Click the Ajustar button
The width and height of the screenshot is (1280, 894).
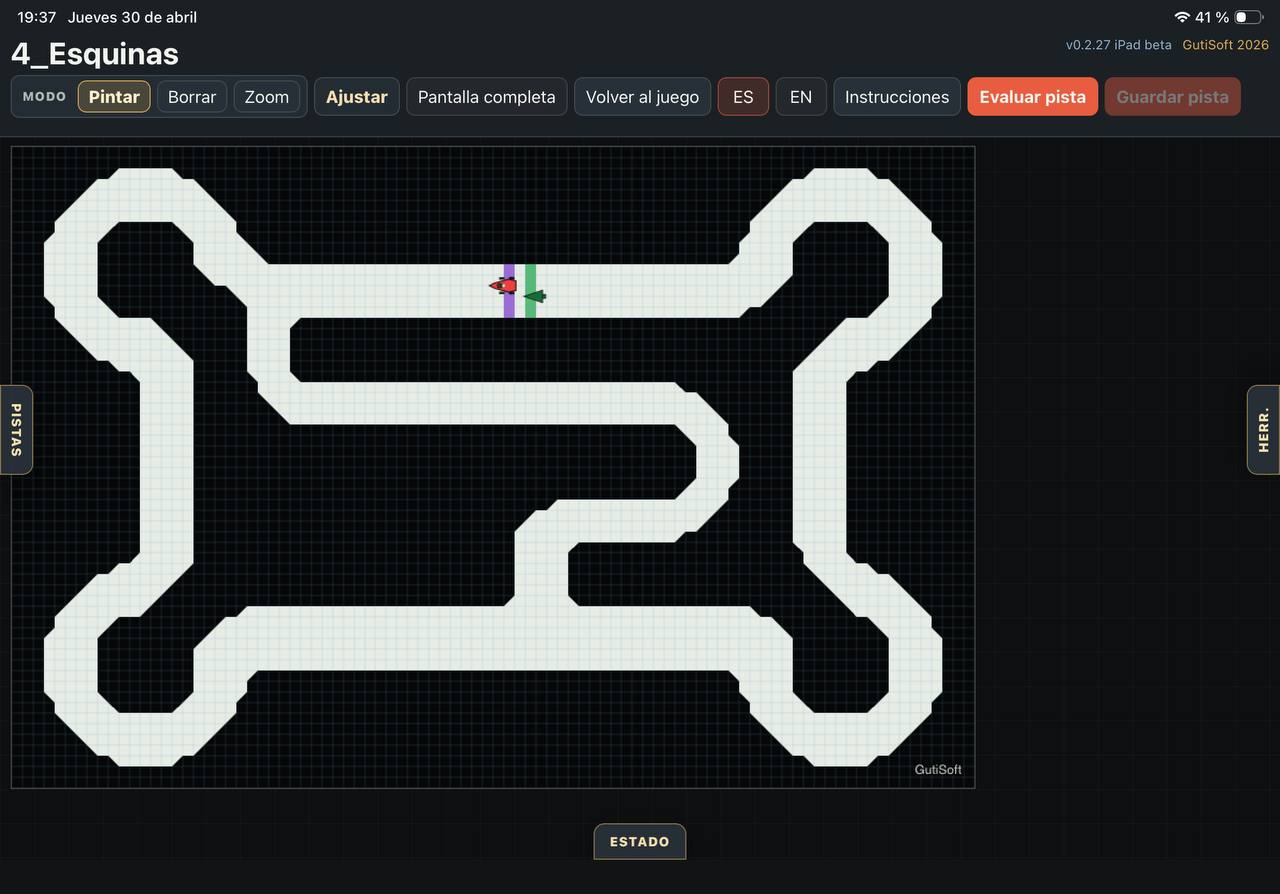click(x=357, y=97)
